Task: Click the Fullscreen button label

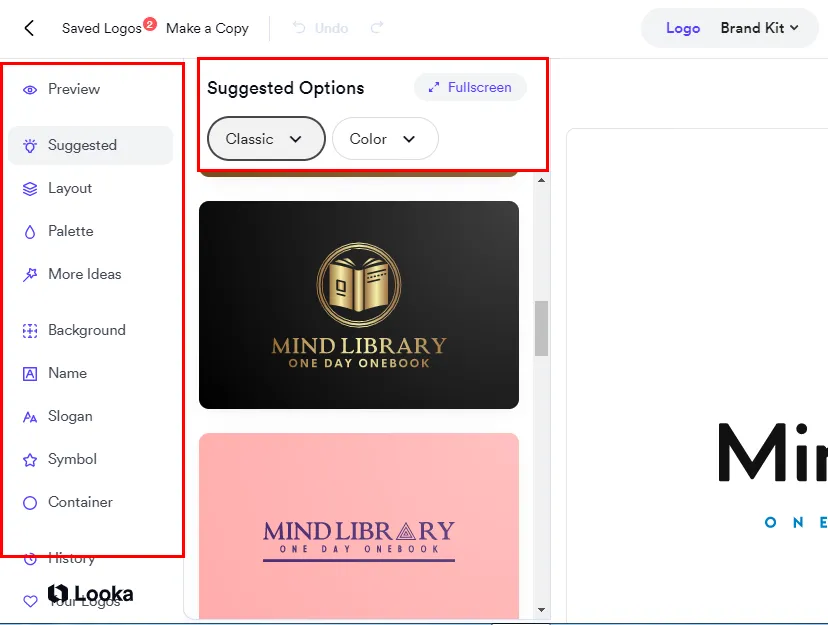Action: [x=479, y=88]
